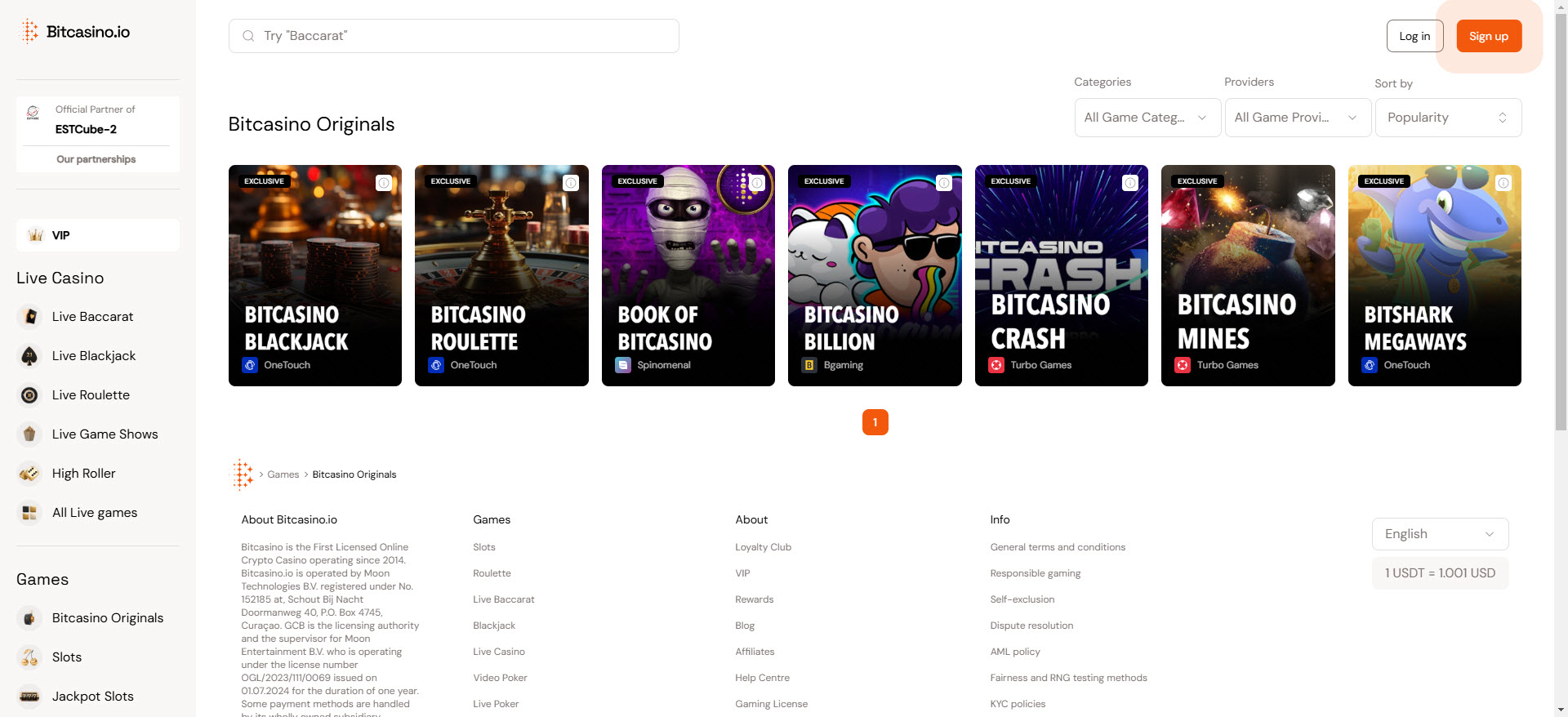Open the Popularity sort dropdown
1568x717 pixels.
point(1448,118)
